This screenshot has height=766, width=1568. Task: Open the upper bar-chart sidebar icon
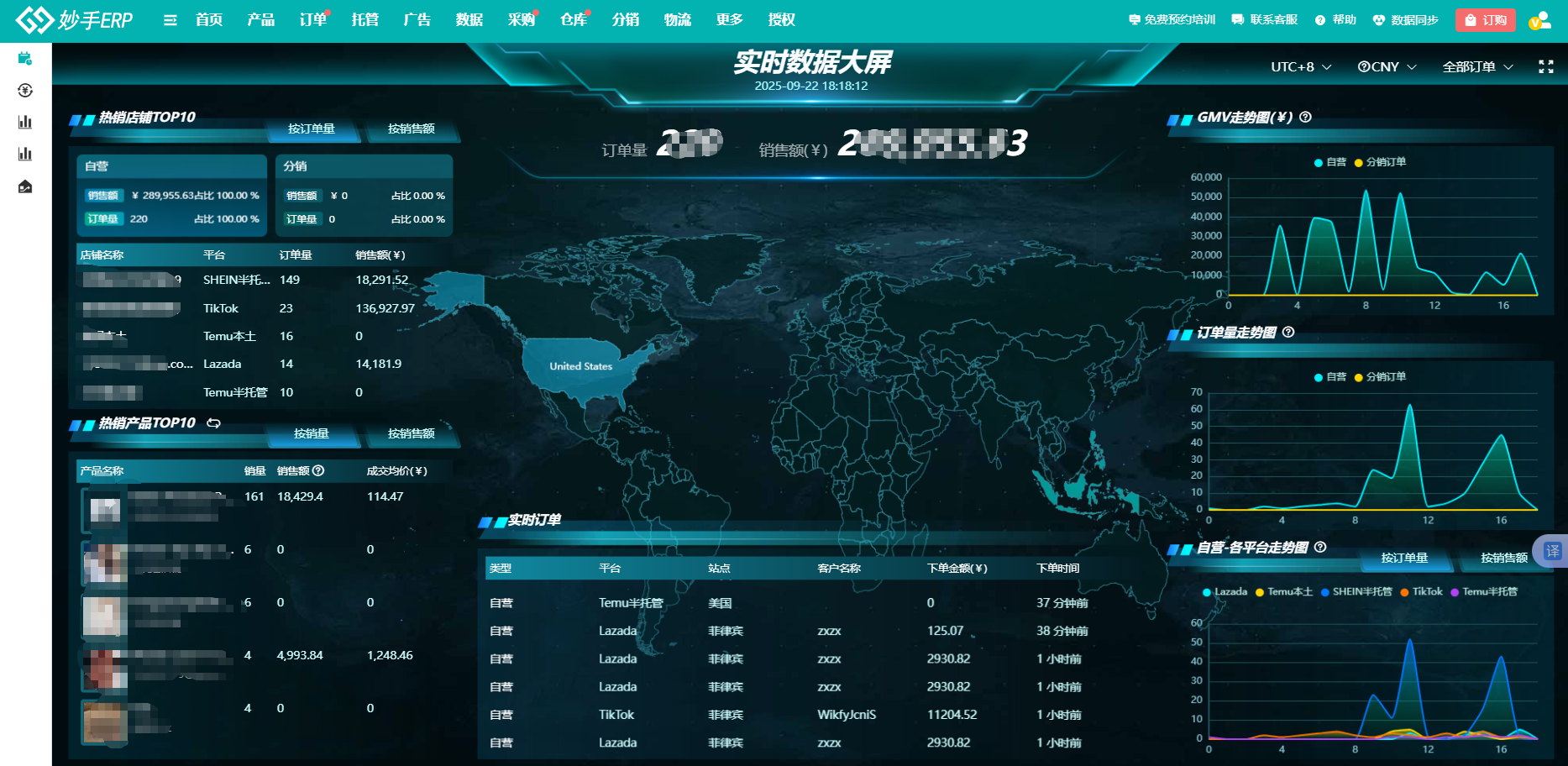point(25,122)
